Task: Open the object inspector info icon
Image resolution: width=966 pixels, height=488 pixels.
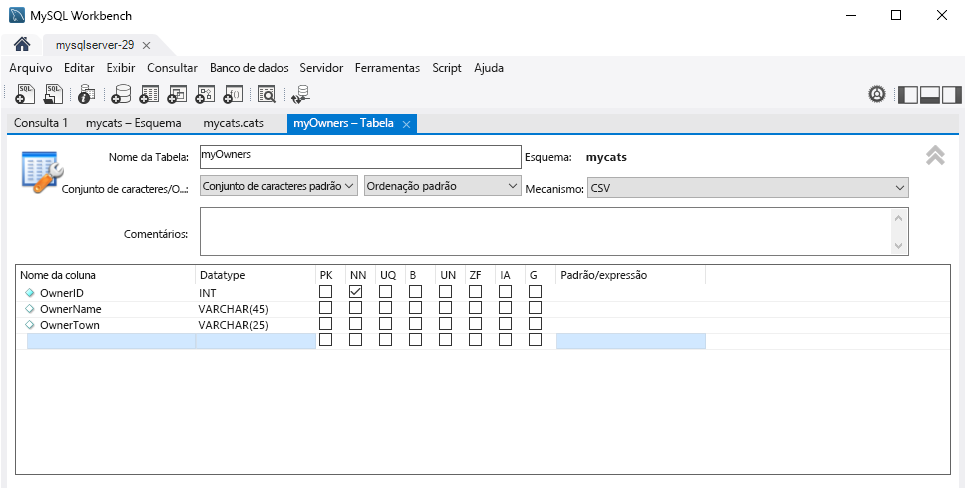Action: click(x=87, y=94)
